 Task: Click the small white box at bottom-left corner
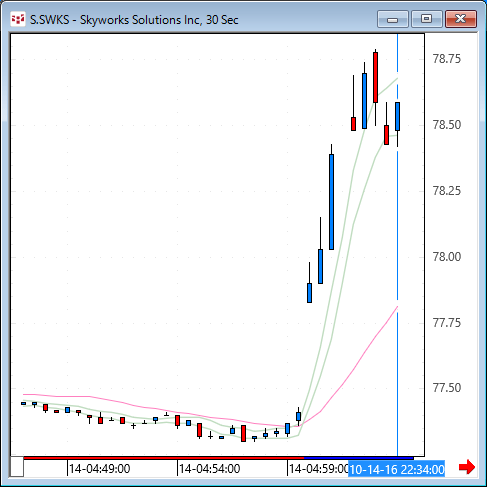(x=17, y=467)
